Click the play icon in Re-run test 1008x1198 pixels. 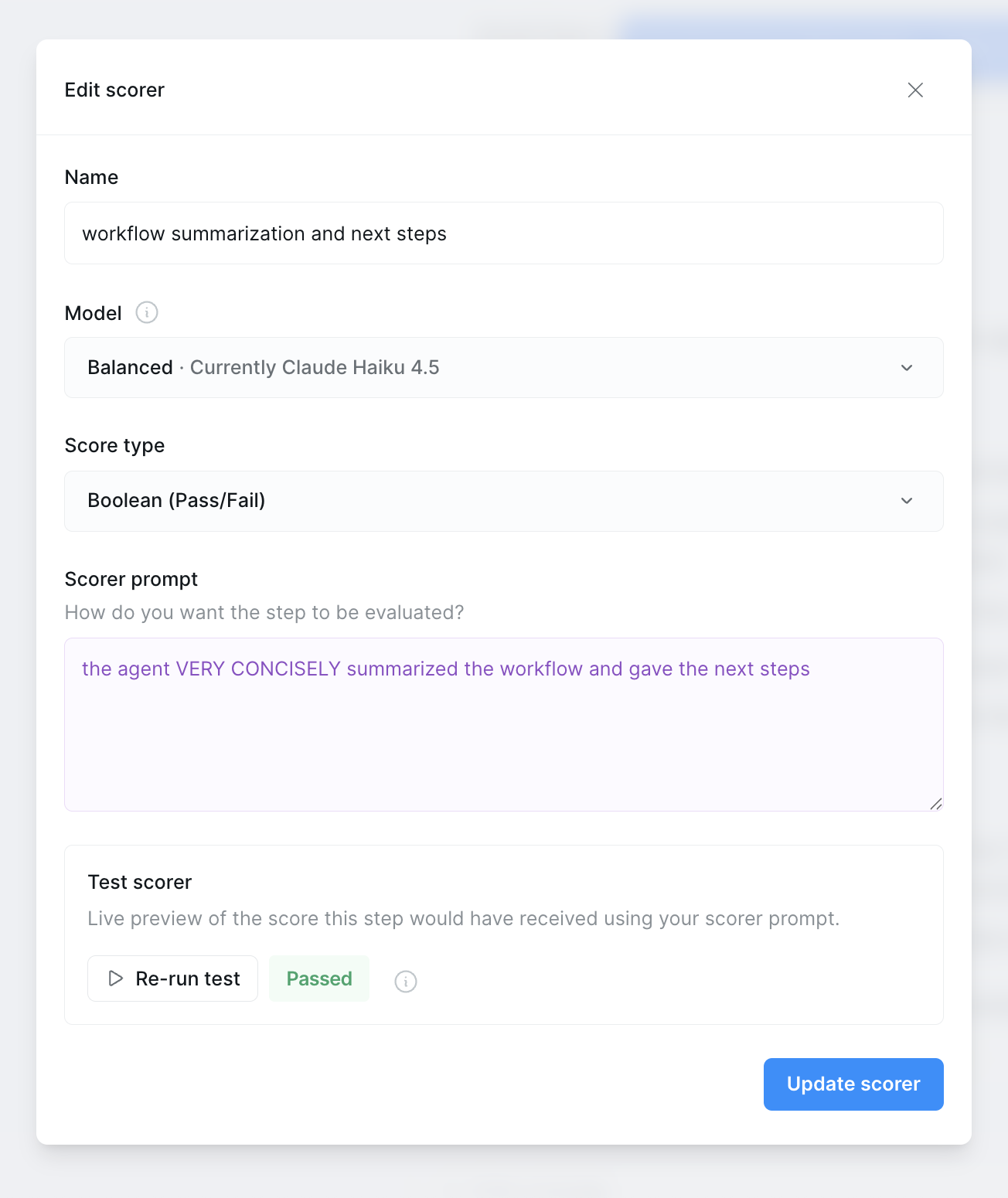click(x=115, y=978)
